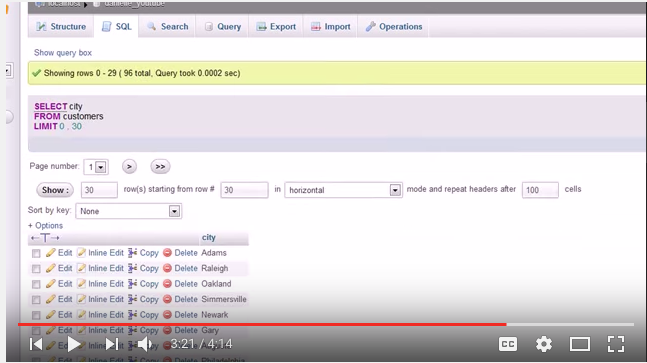Open the Import tab
The image size is (647, 363).
[x=331, y=27]
